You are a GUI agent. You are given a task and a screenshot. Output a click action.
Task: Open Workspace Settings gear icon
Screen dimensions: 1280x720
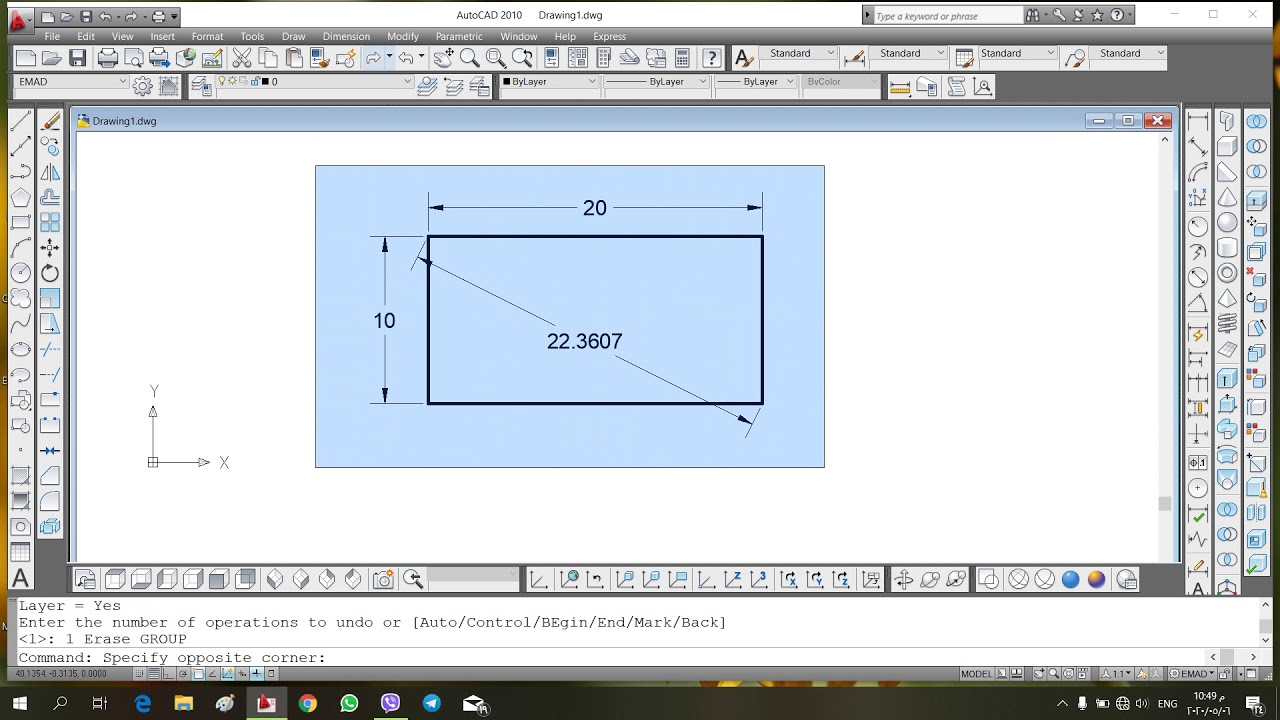point(142,86)
